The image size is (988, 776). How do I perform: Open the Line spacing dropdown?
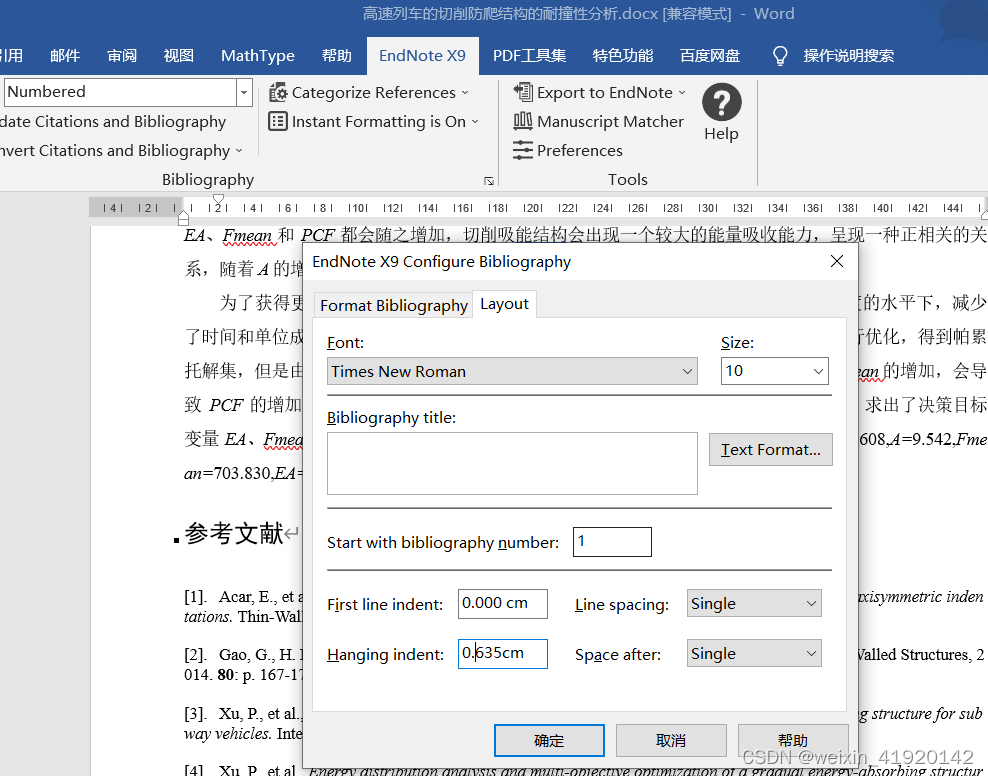coord(754,603)
